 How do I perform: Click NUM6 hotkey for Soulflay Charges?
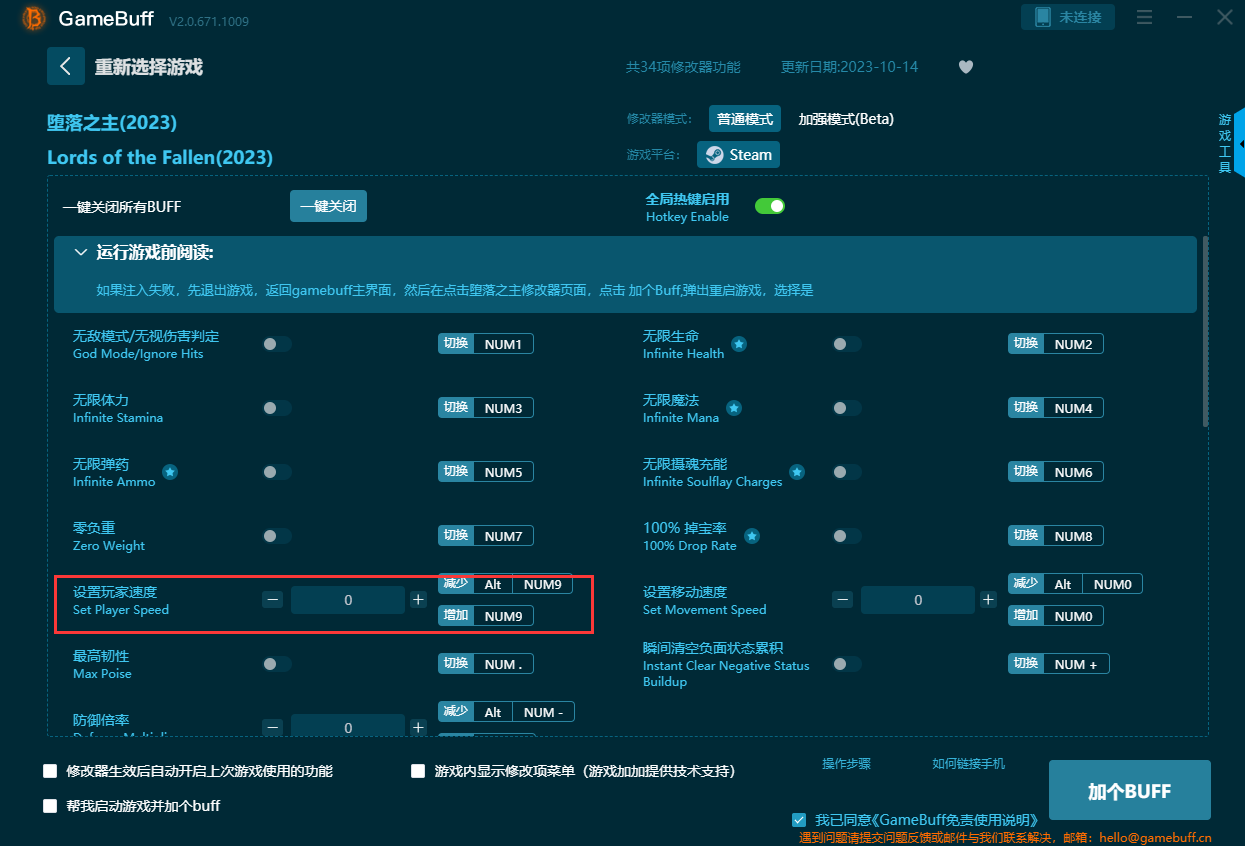[1074, 472]
